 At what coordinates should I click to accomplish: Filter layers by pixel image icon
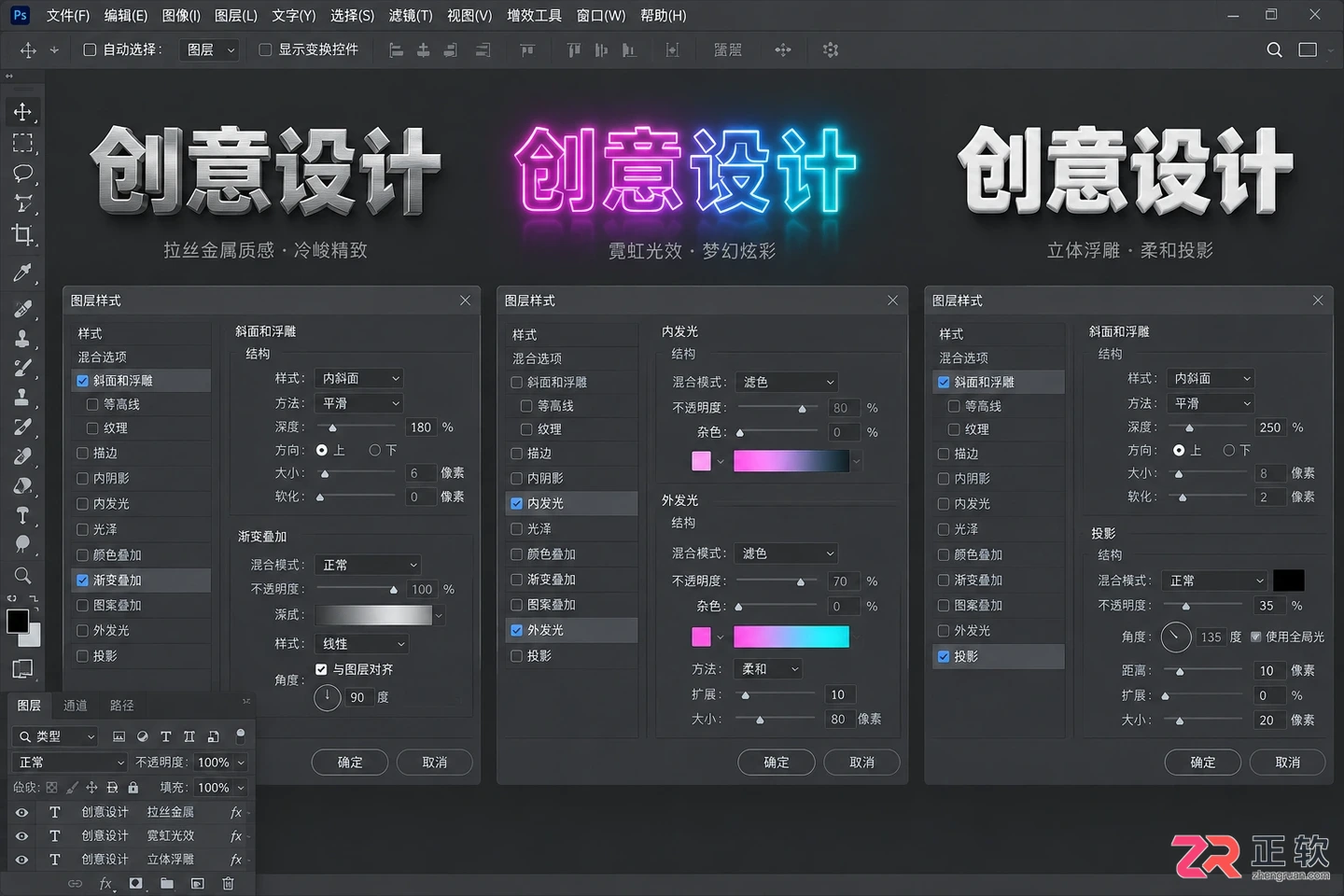coord(119,736)
